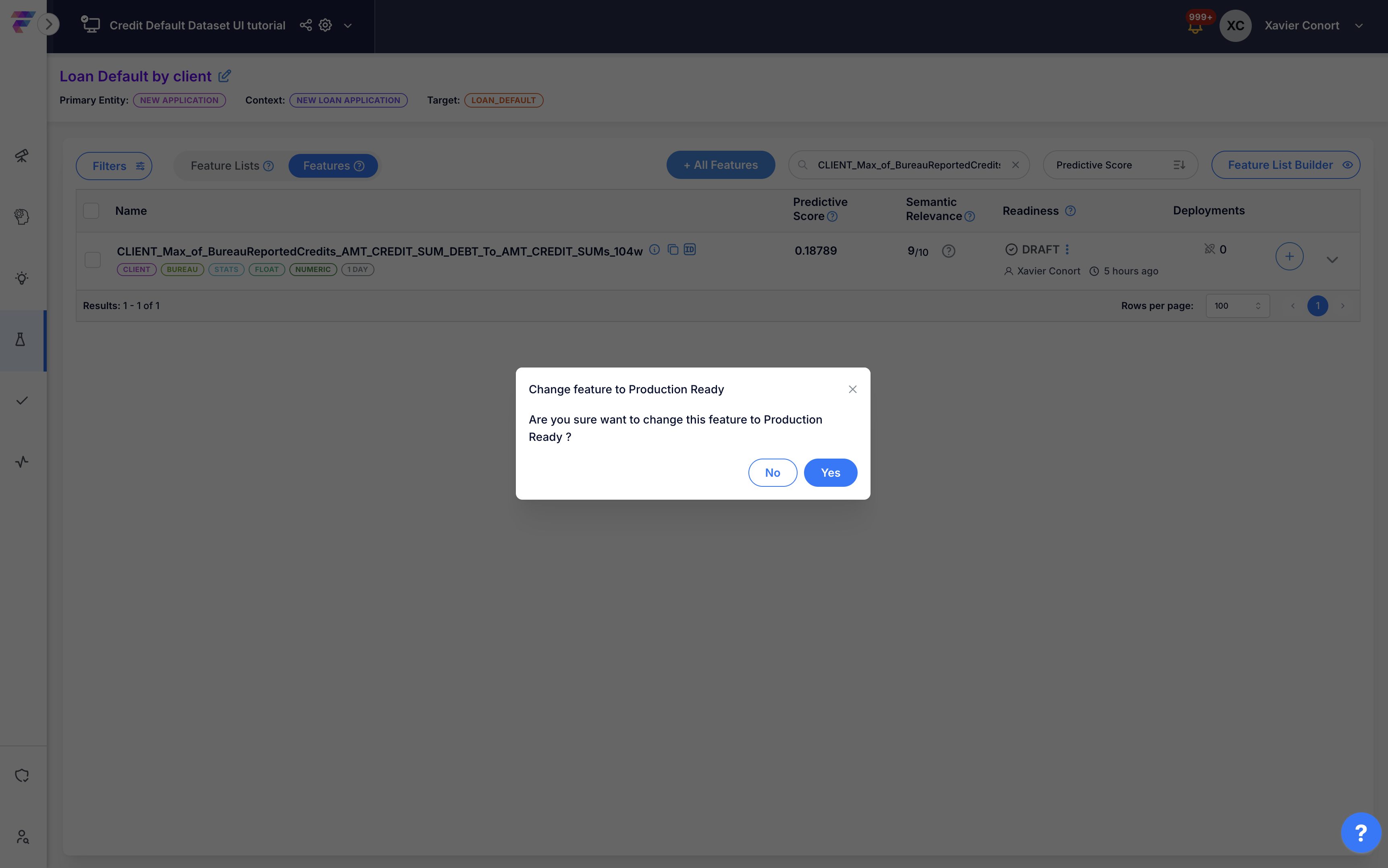Image resolution: width=1388 pixels, height=868 pixels.
Task: Check the CLIENT_Max_of_BureauReportedCredits row checkbox
Action: click(92, 260)
